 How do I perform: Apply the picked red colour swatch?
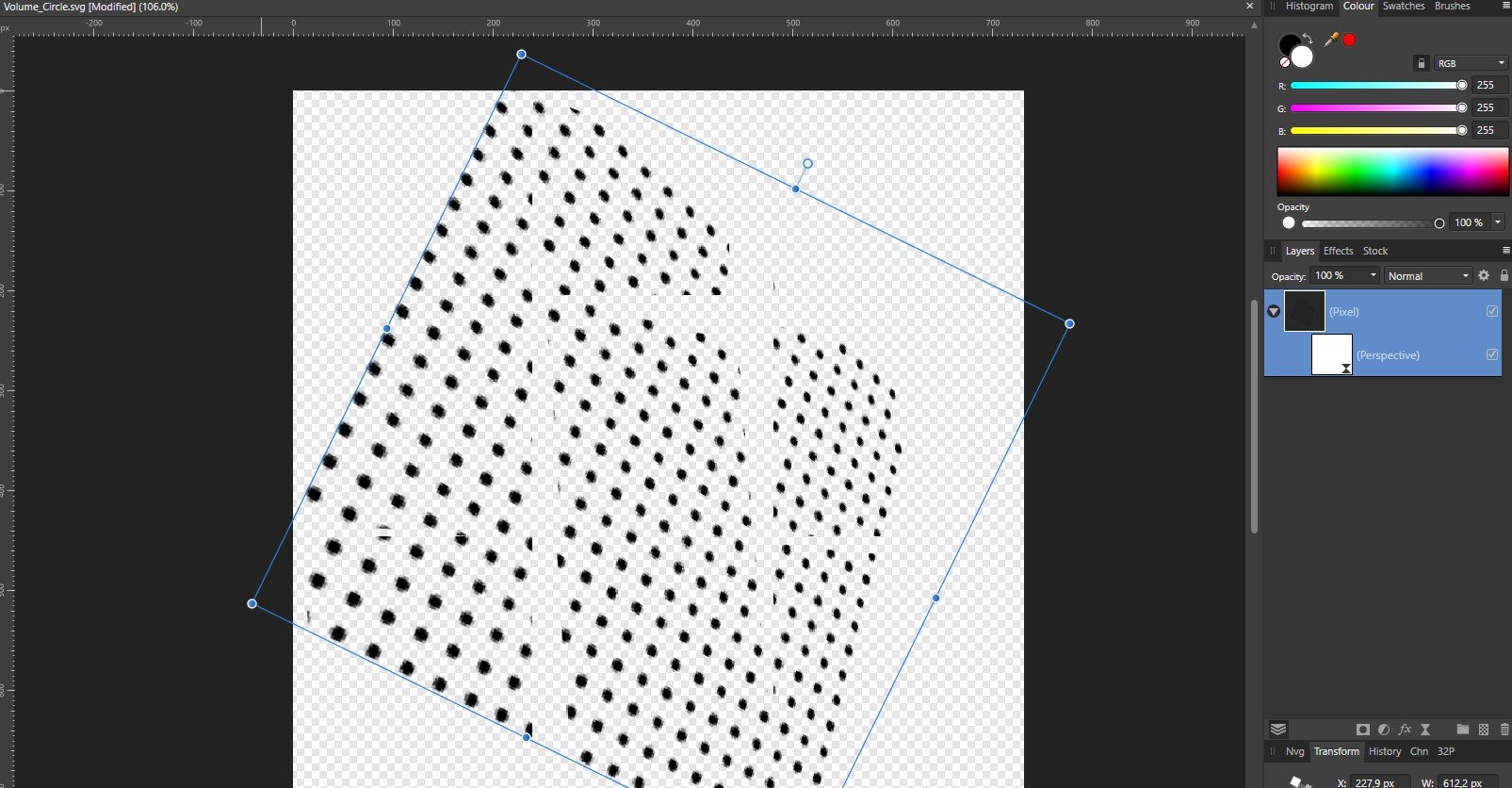tap(1349, 40)
